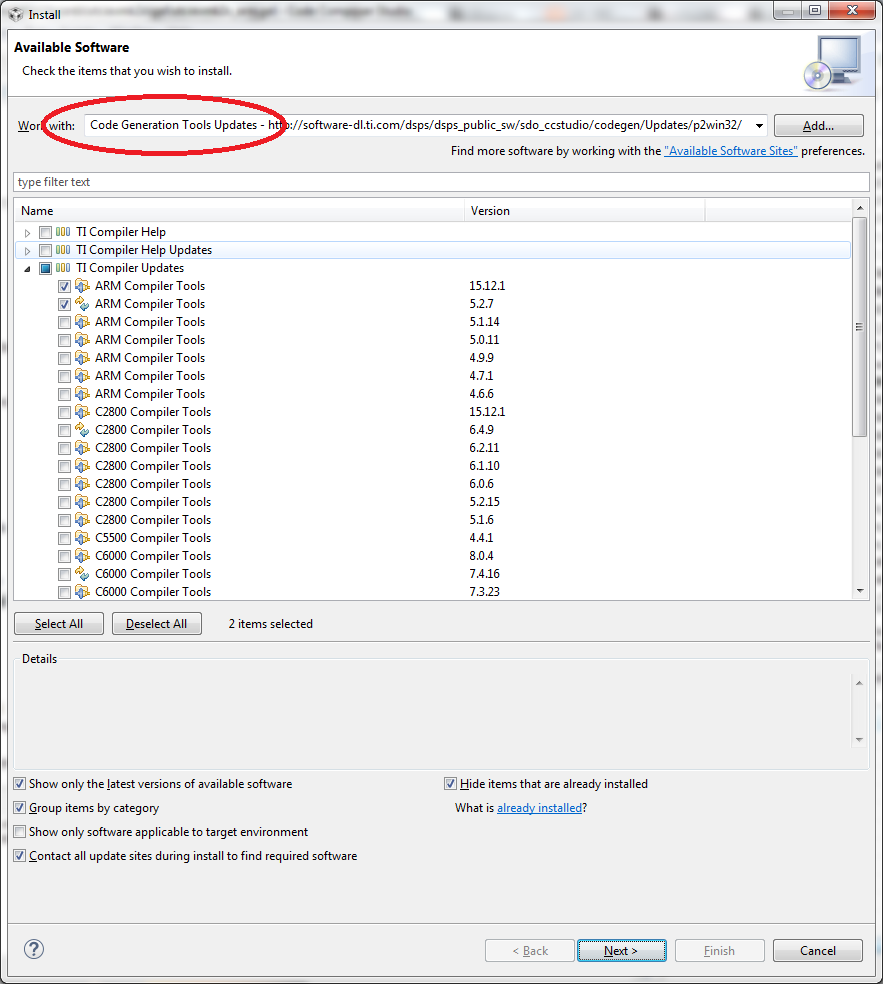
Task: Click the C5500 Compiler Tools 4.4.1 feature icon
Action: pos(82,538)
